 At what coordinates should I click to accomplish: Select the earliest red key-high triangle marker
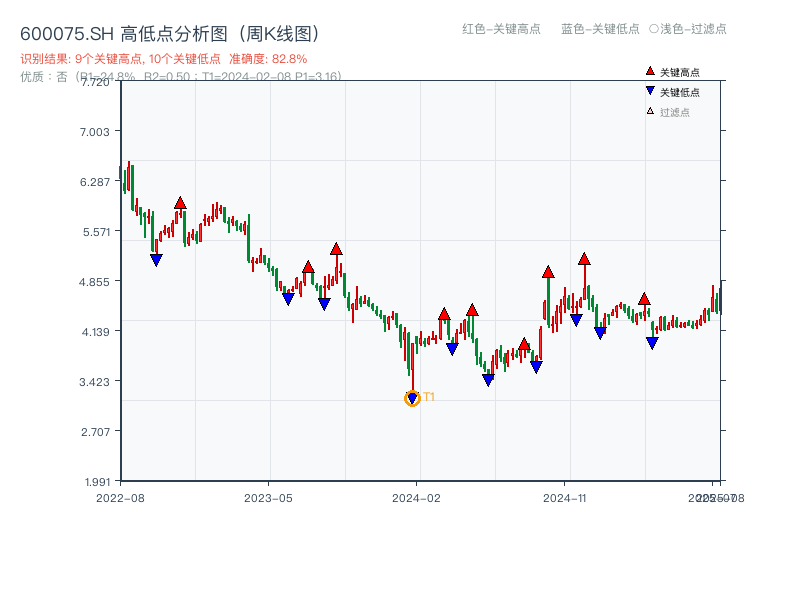pos(180,203)
